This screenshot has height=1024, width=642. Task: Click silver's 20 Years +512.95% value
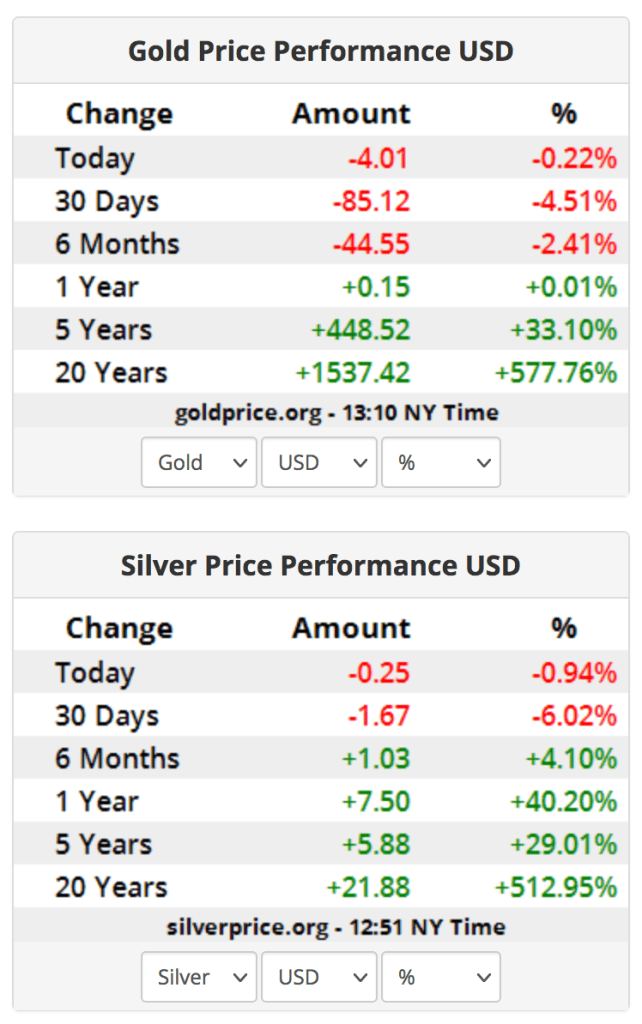click(555, 887)
